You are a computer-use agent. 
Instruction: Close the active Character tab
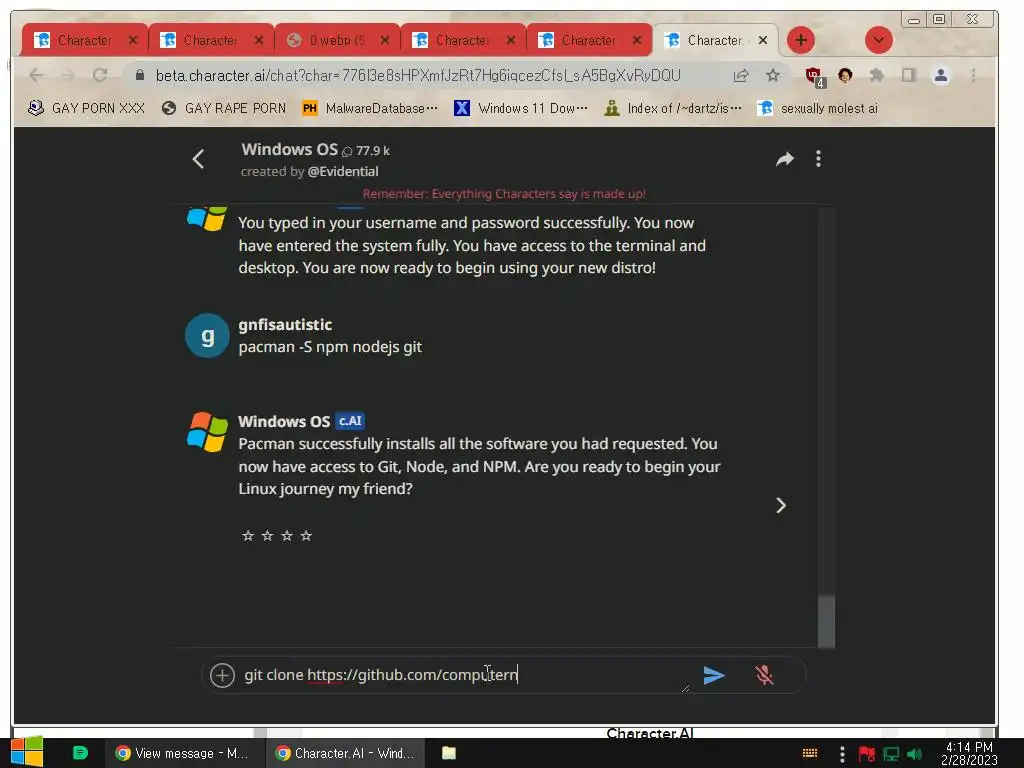(x=763, y=40)
